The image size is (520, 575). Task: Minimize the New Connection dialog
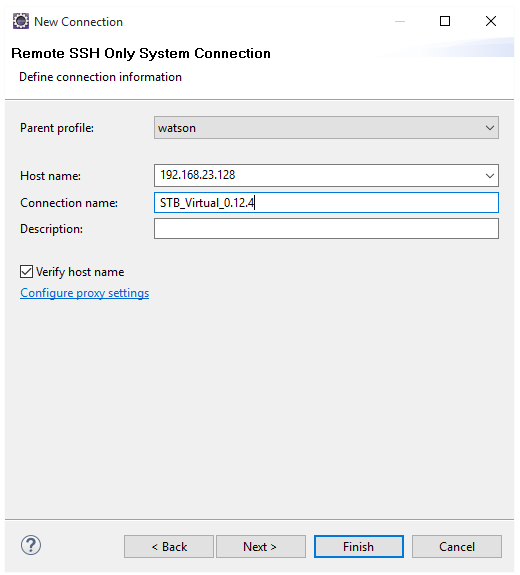coord(400,21)
